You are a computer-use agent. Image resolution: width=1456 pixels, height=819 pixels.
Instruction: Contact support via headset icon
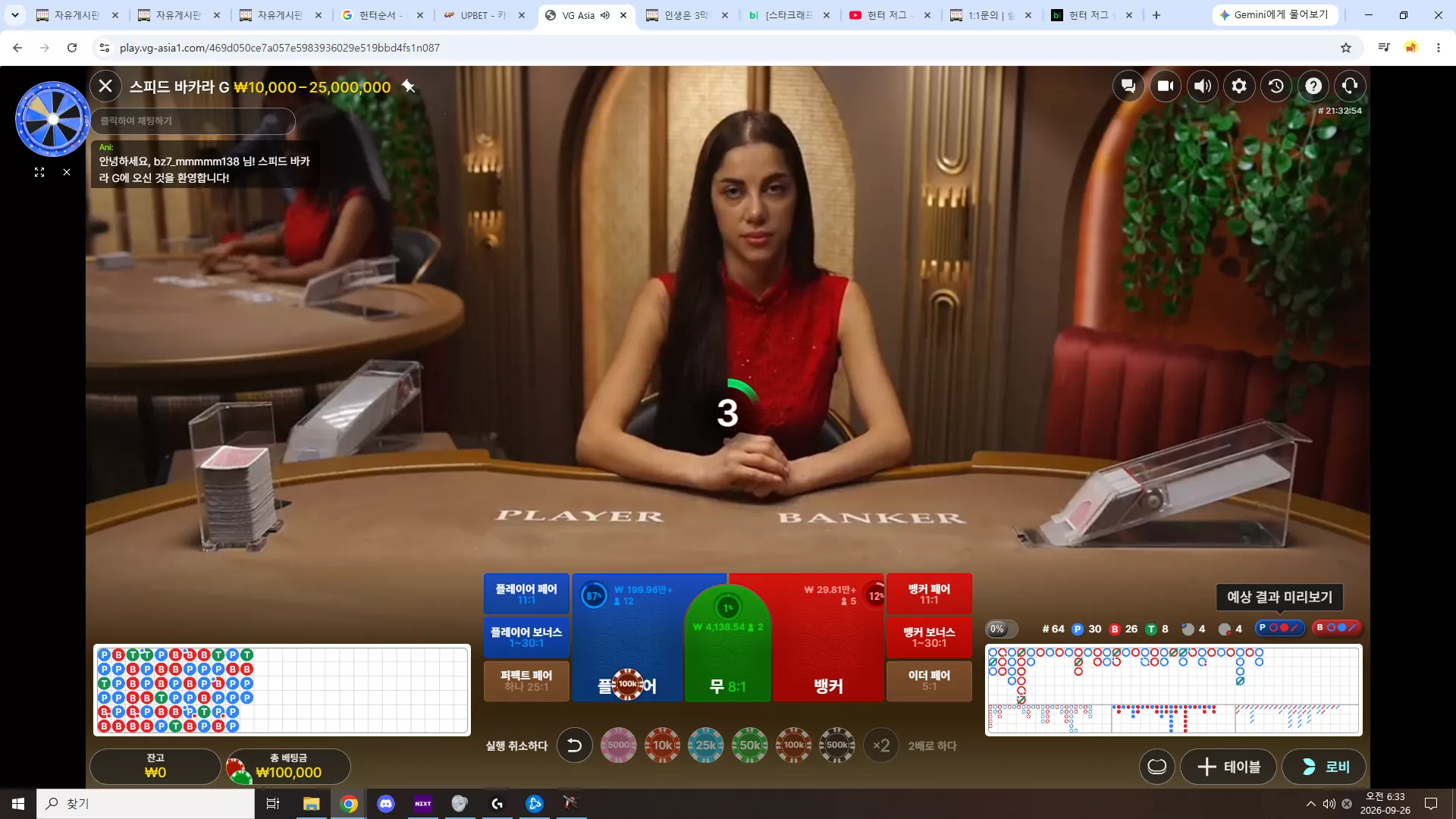tap(1350, 86)
